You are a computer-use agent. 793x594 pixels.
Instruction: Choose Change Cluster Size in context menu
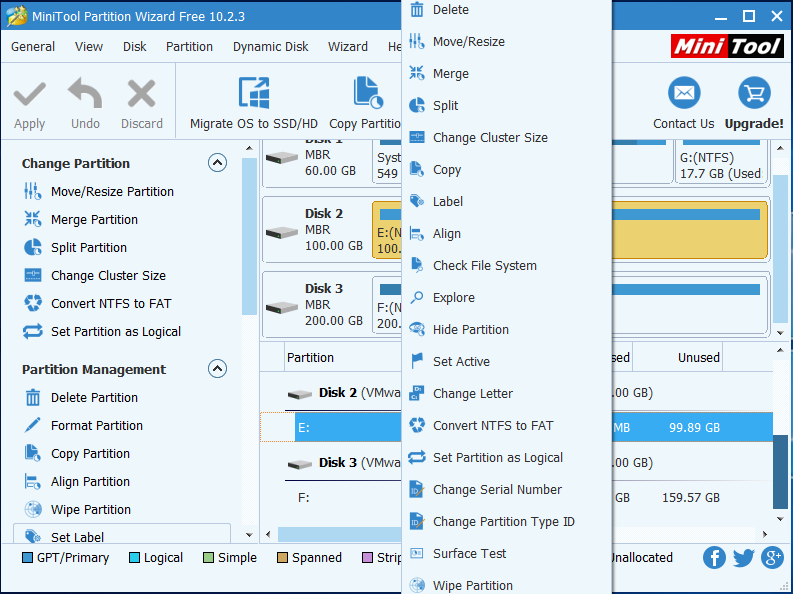506,138
